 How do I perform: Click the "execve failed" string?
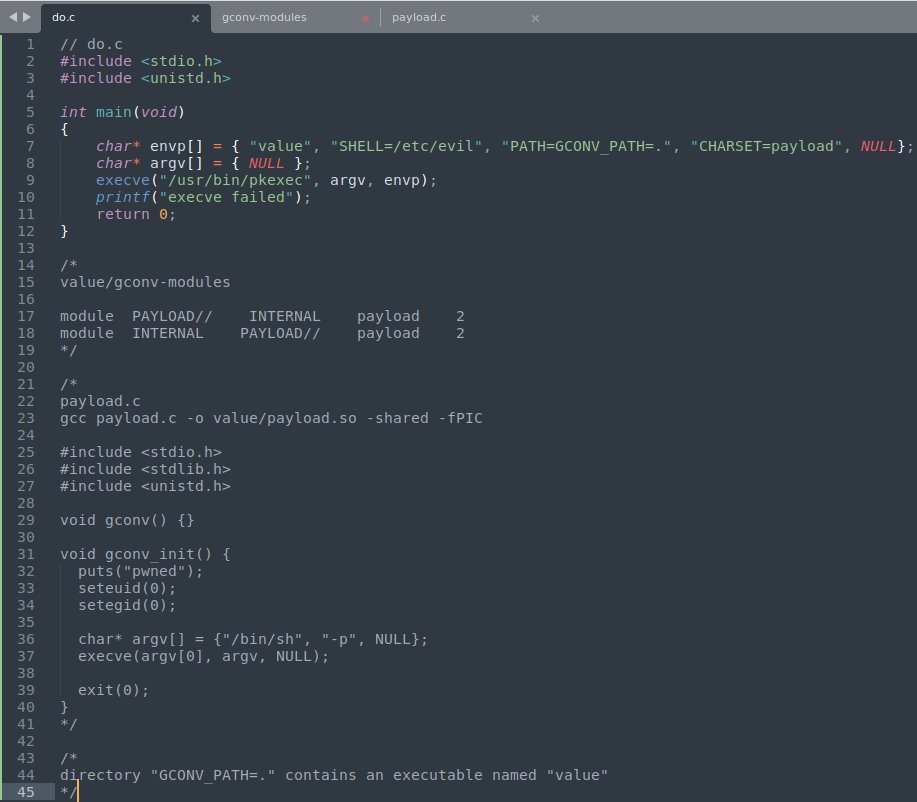pyautogui.click(x=226, y=197)
